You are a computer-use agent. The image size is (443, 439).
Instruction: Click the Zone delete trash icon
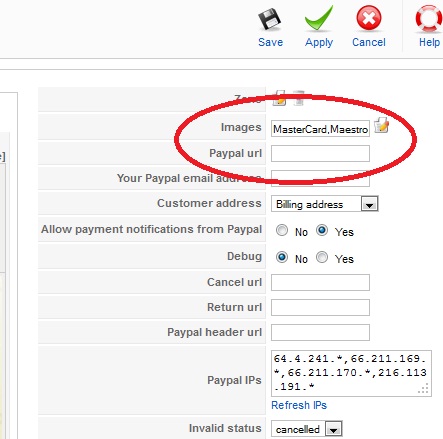coord(299,98)
